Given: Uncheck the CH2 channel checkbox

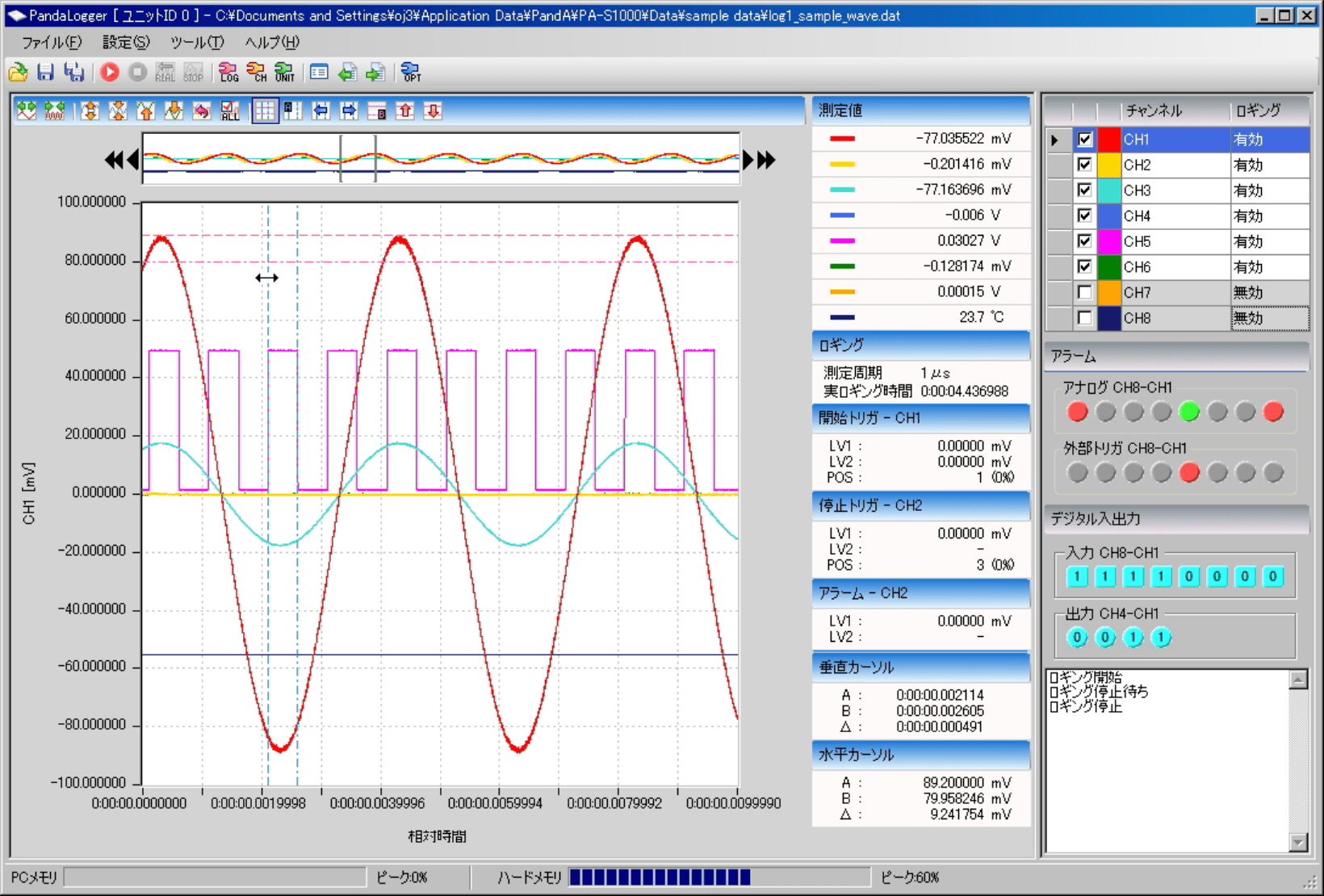Looking at the screenshot, I should (x=1085, y=165).
